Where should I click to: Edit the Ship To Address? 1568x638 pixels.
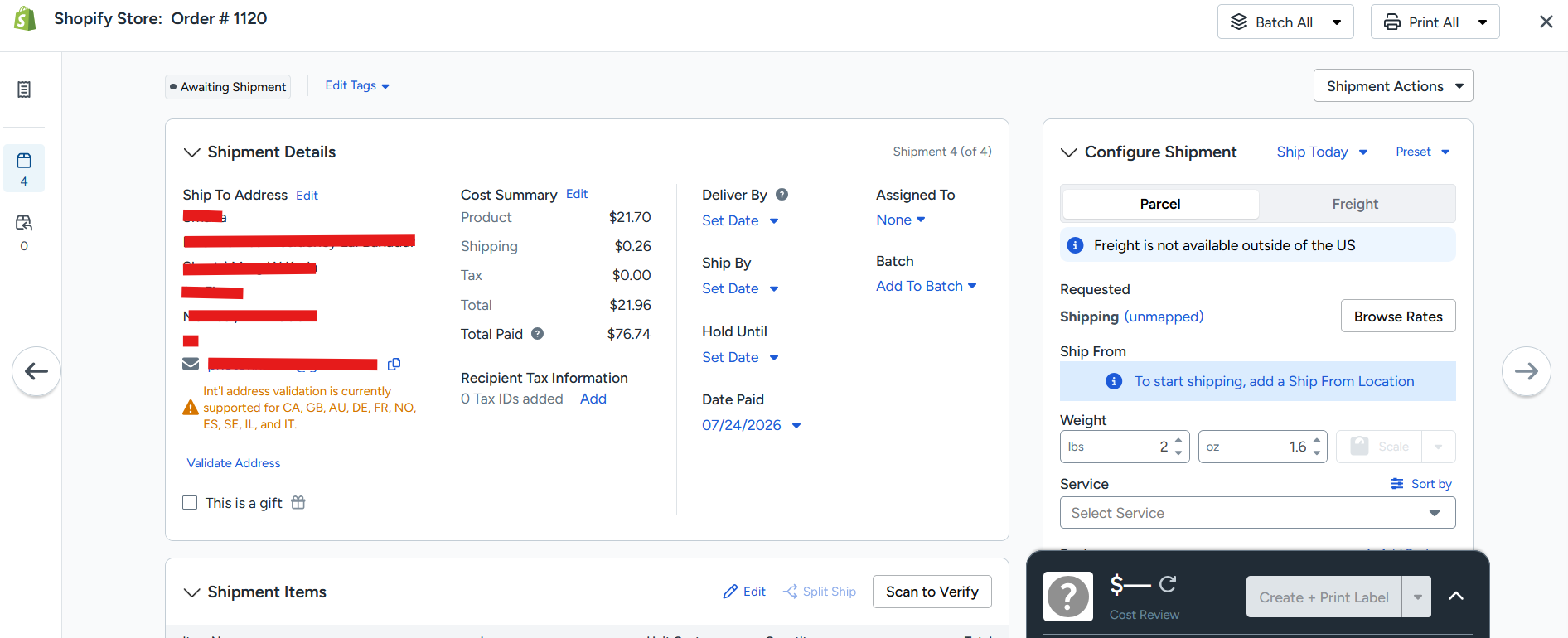307,196
